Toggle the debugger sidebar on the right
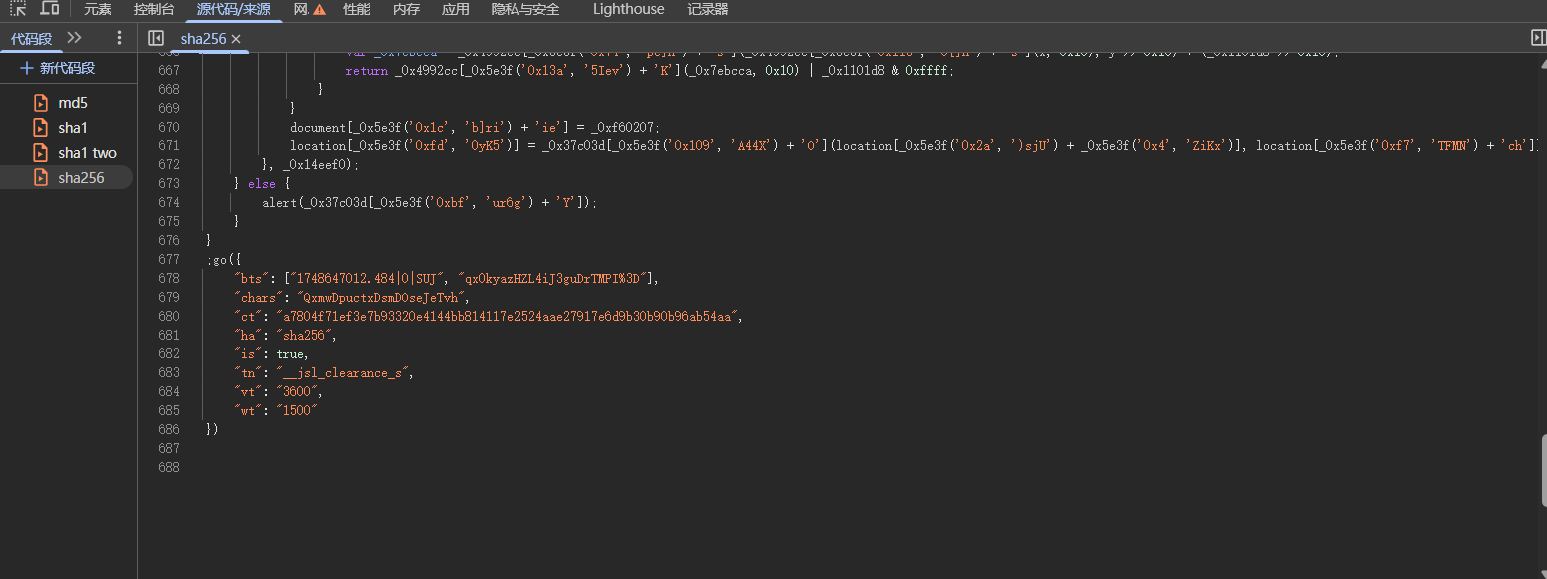 click(1538, 38)
